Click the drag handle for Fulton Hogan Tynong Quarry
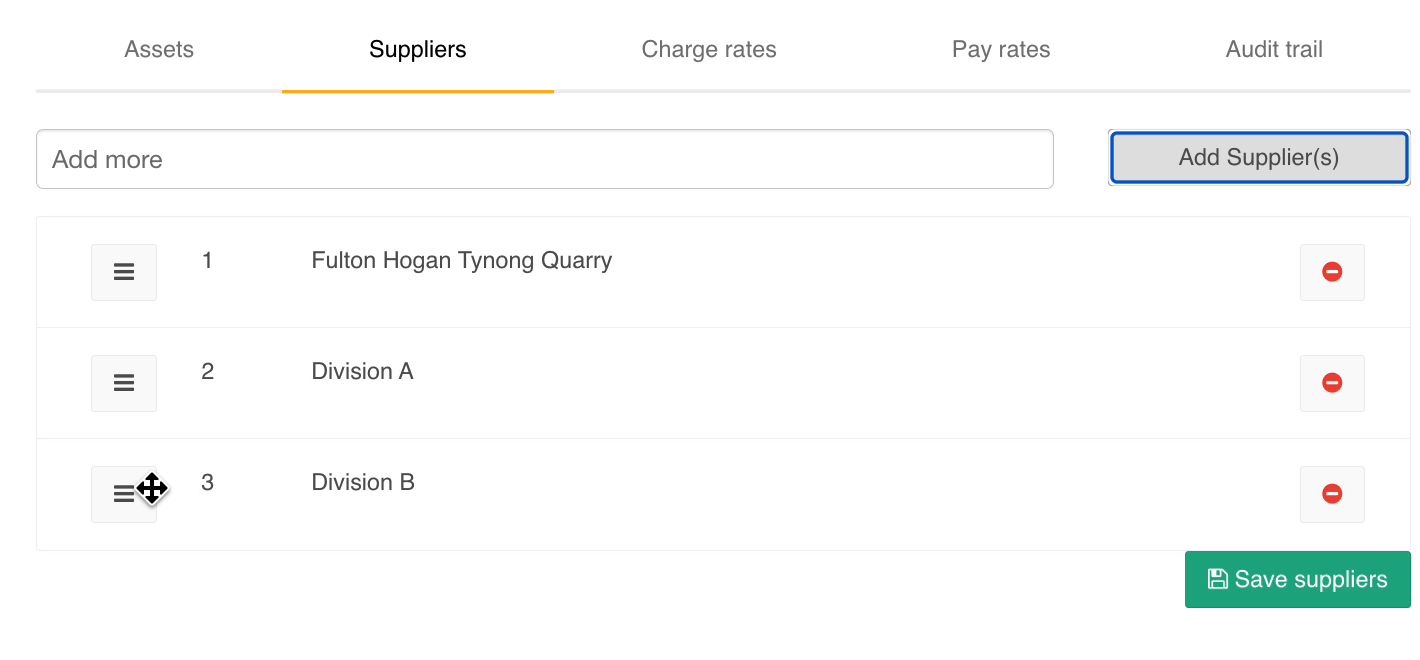Screen dimensions: 1420x660 point(124,272)
